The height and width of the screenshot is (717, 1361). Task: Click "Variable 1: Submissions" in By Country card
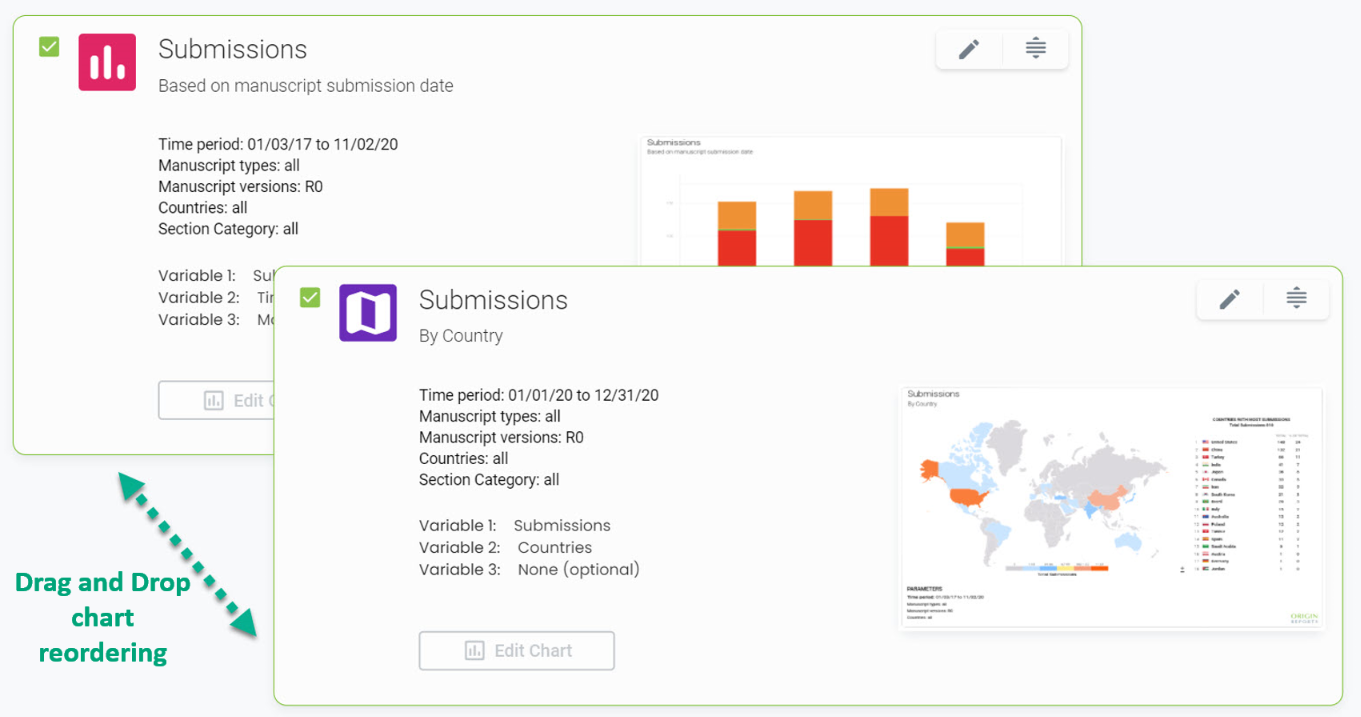tap(515, 525)
